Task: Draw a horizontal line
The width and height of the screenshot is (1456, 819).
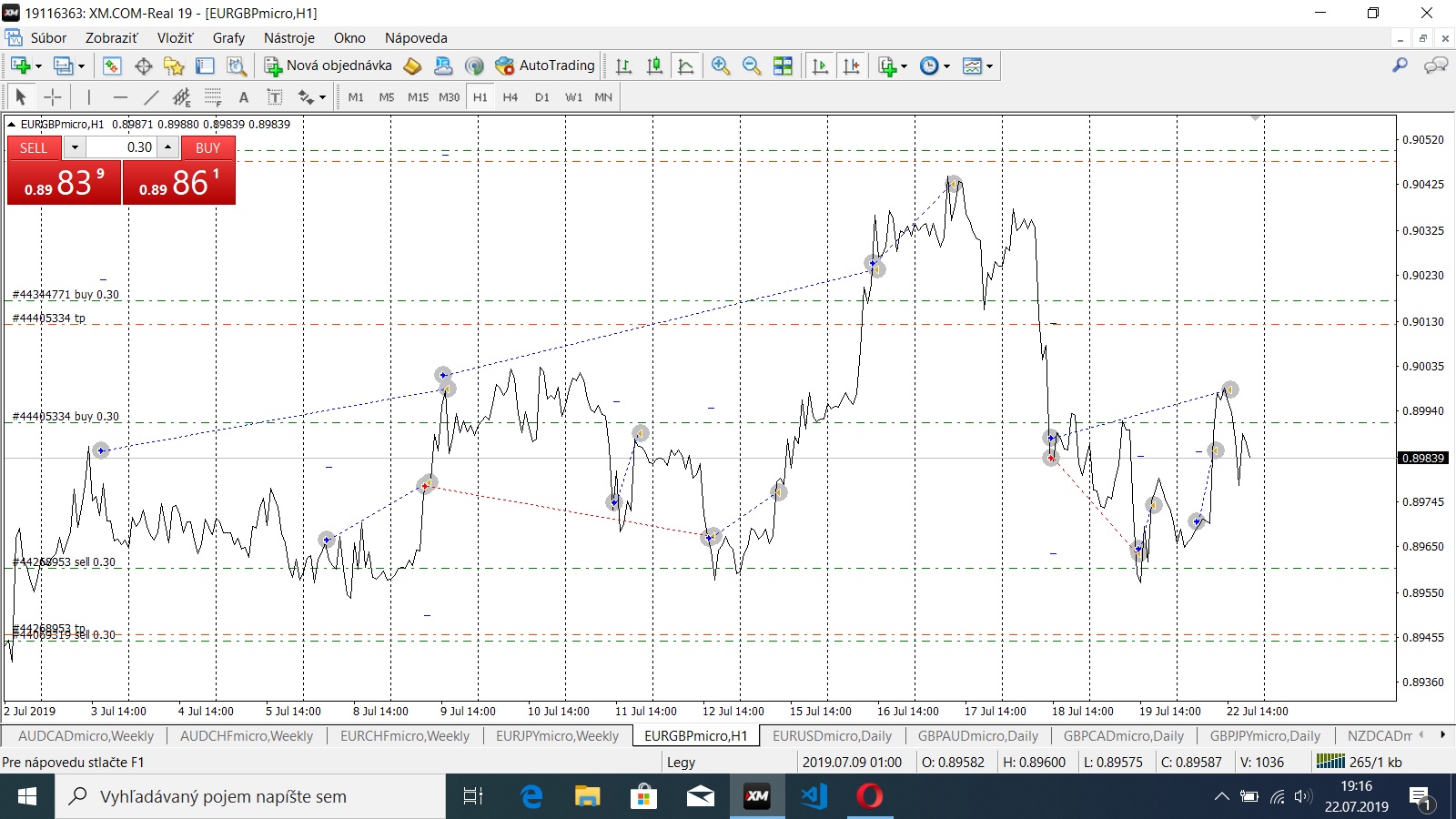Action: [120, 97]
